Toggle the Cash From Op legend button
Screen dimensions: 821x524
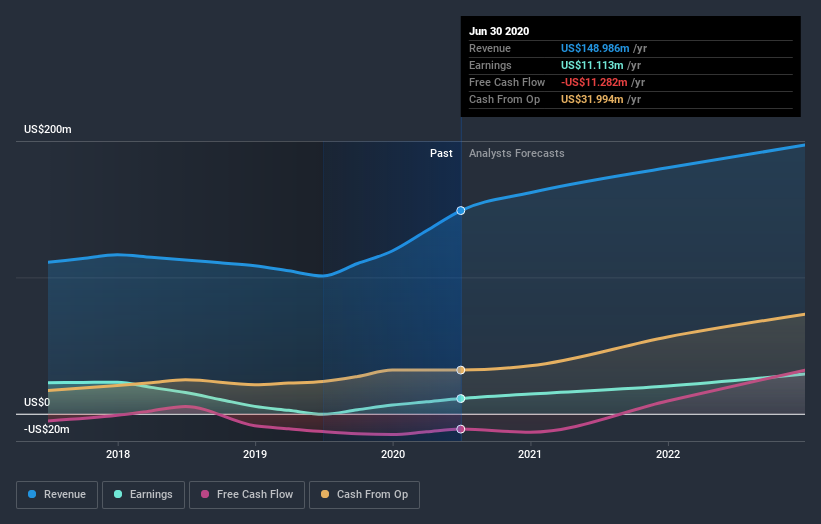tap(364, 495)
